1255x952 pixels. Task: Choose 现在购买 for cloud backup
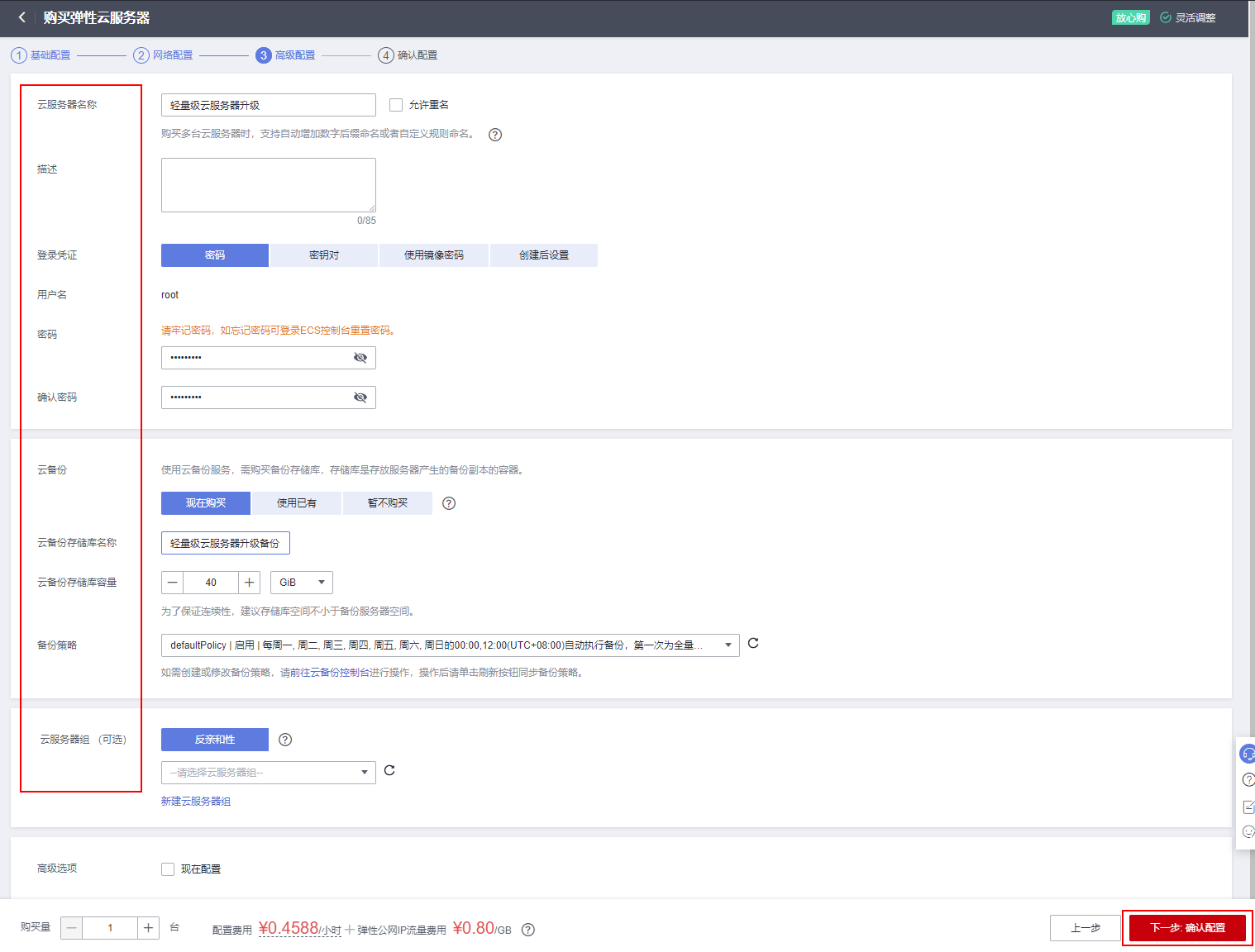[206, 503]
